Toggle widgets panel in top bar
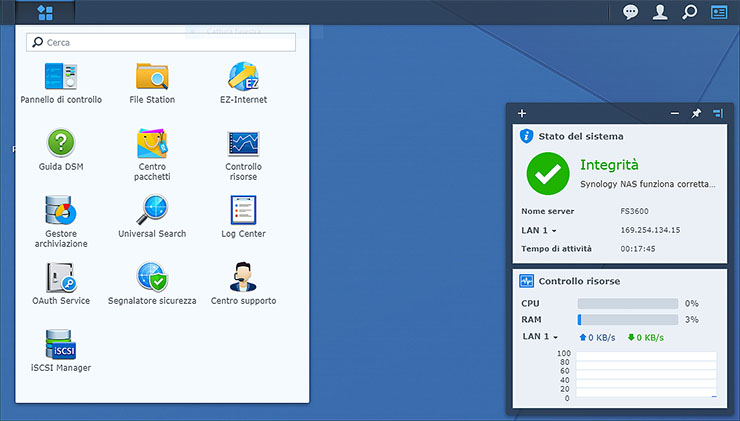Viewport: 740px width, 421px height. click(719, 12)
